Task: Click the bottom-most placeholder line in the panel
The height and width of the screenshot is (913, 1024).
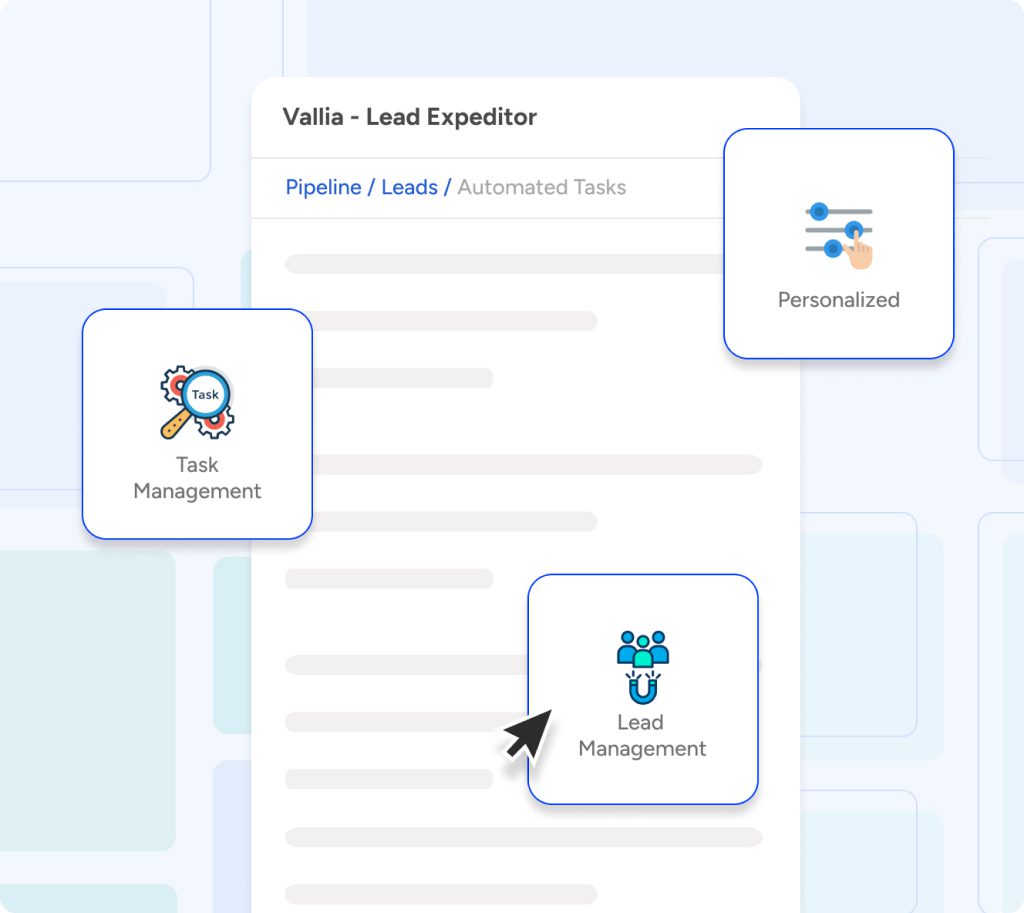Action: point(440,894)
